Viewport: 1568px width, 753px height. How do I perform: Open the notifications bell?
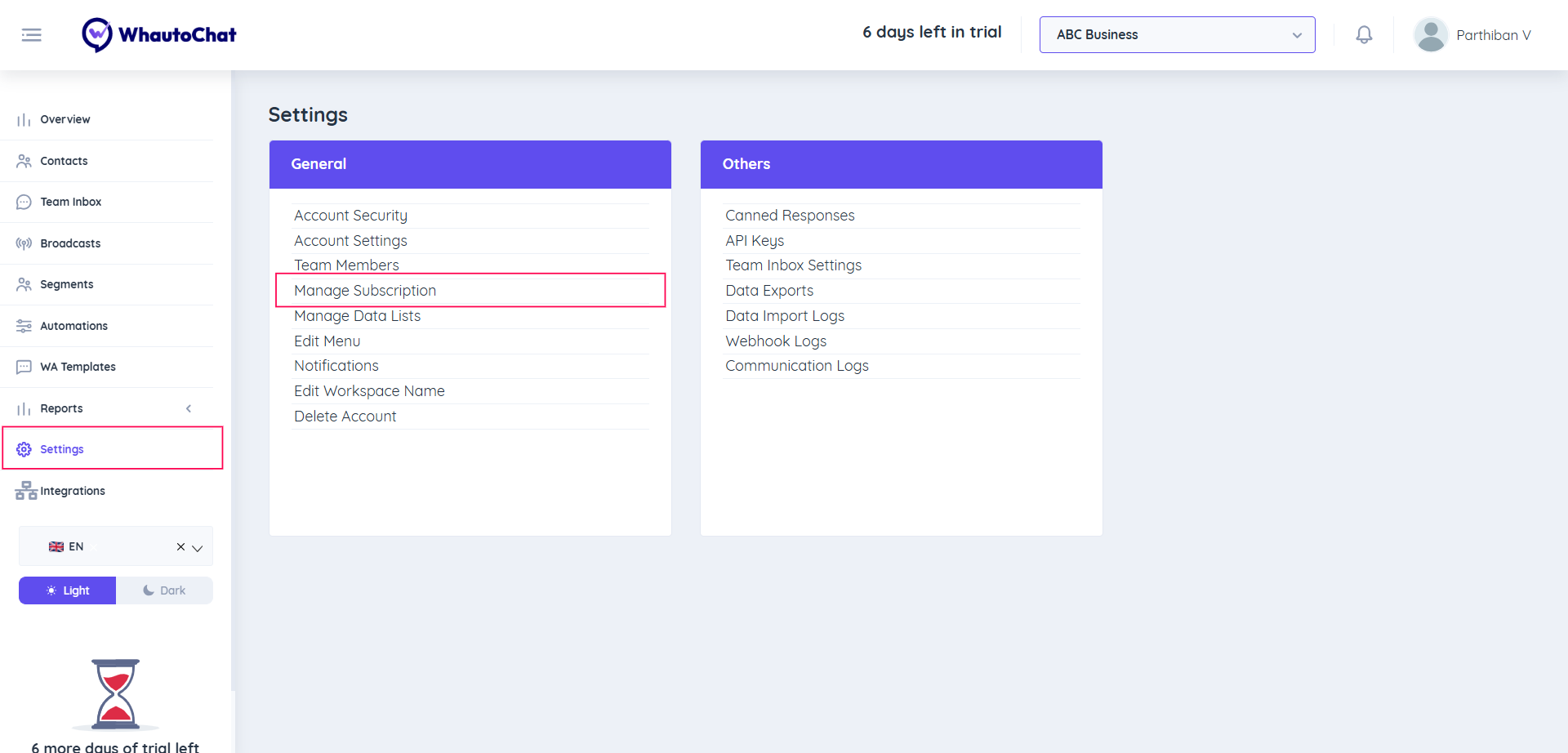tap(1364, 35)
